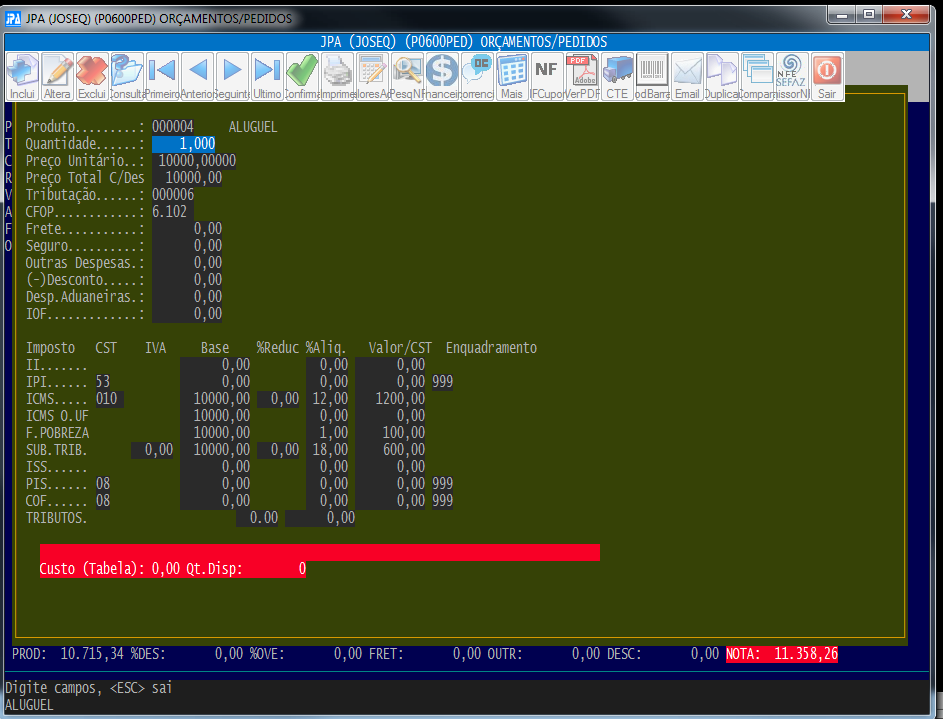Click the Sair exit button
943x719 pixels.
pyautogui.click(x=827, y=76)
